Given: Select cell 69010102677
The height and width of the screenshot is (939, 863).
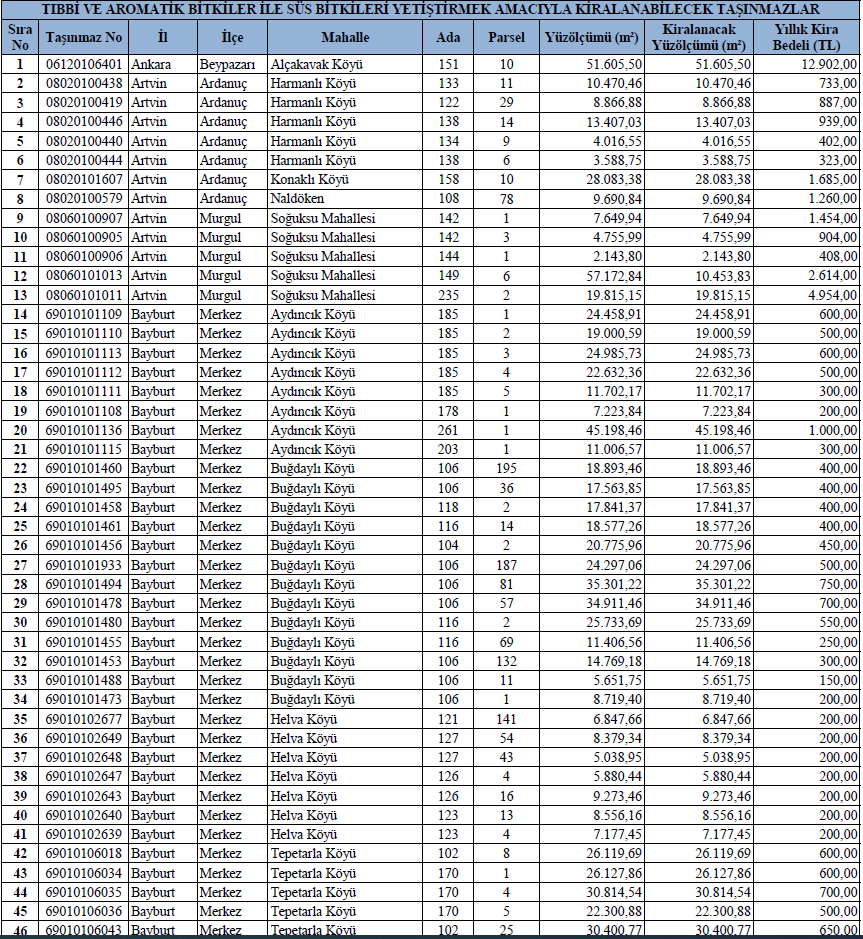Looking at the screenshot, I should [84, 719].
